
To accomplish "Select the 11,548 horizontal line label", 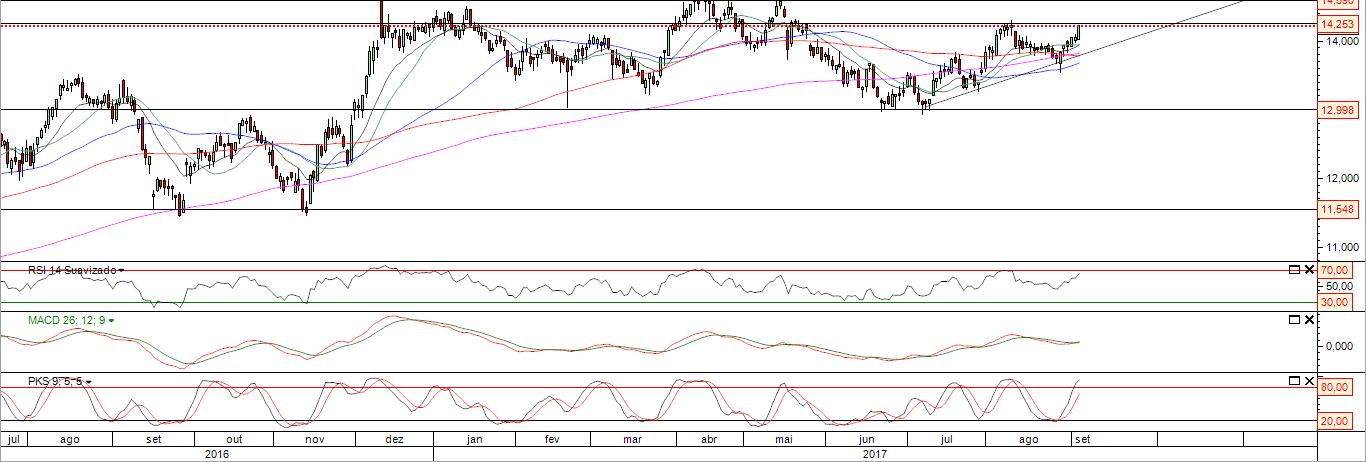I will [1337, 210].
